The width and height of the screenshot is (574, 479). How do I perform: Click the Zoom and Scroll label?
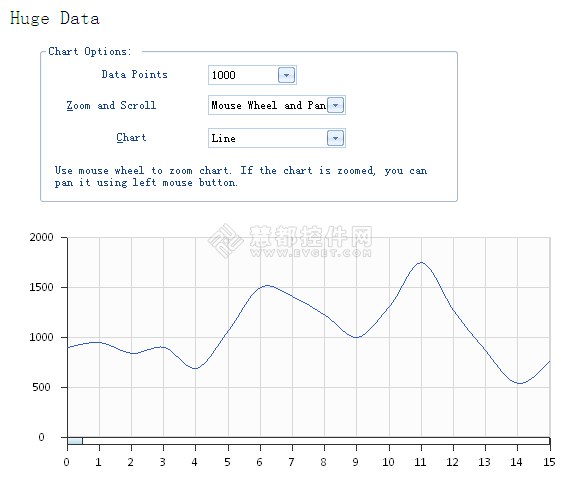(111, 105)
